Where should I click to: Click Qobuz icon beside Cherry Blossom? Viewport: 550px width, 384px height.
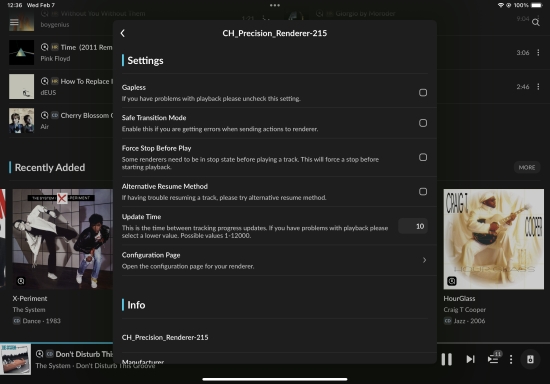(45, 115)
